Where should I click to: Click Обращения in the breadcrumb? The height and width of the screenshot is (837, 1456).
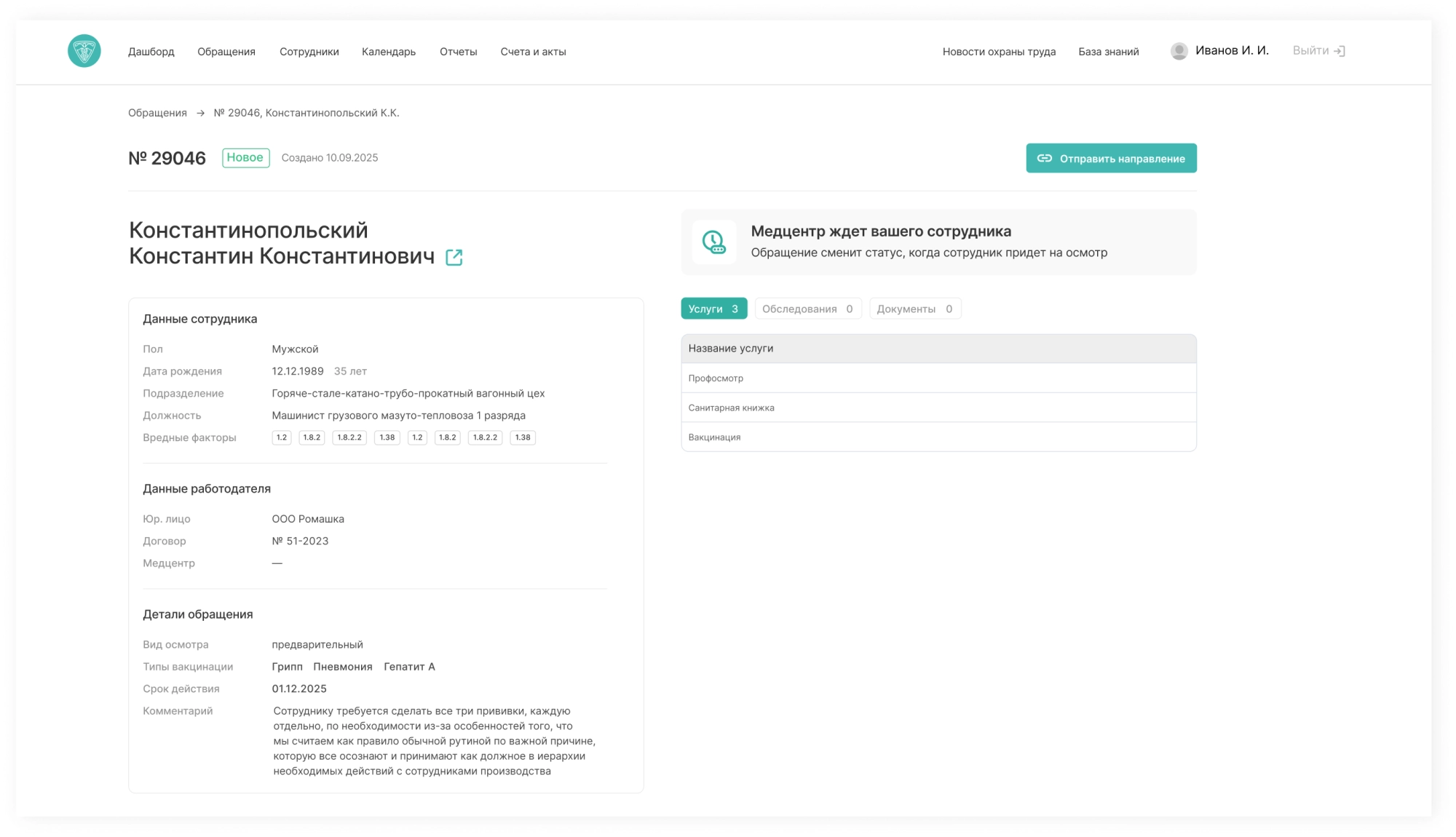(157, 113)
